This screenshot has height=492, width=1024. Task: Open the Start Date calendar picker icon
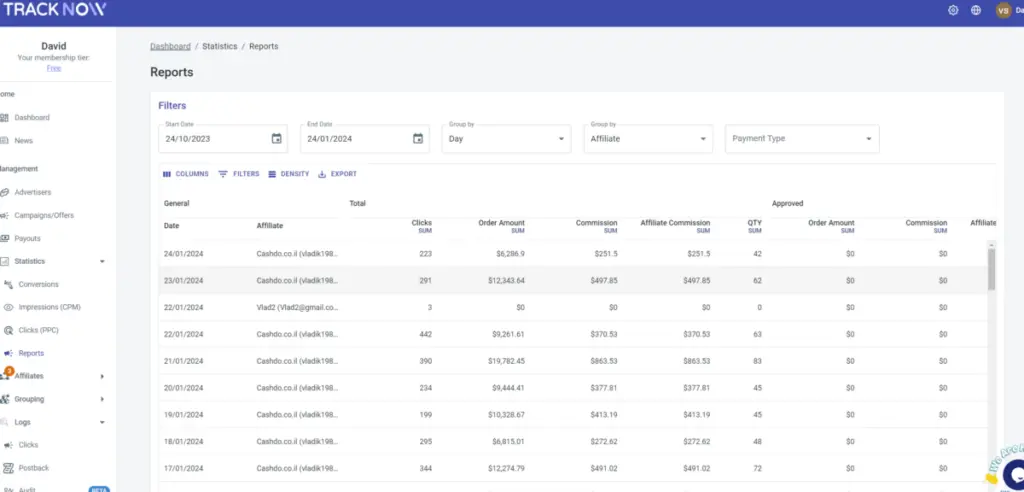[x=276, y=138]
